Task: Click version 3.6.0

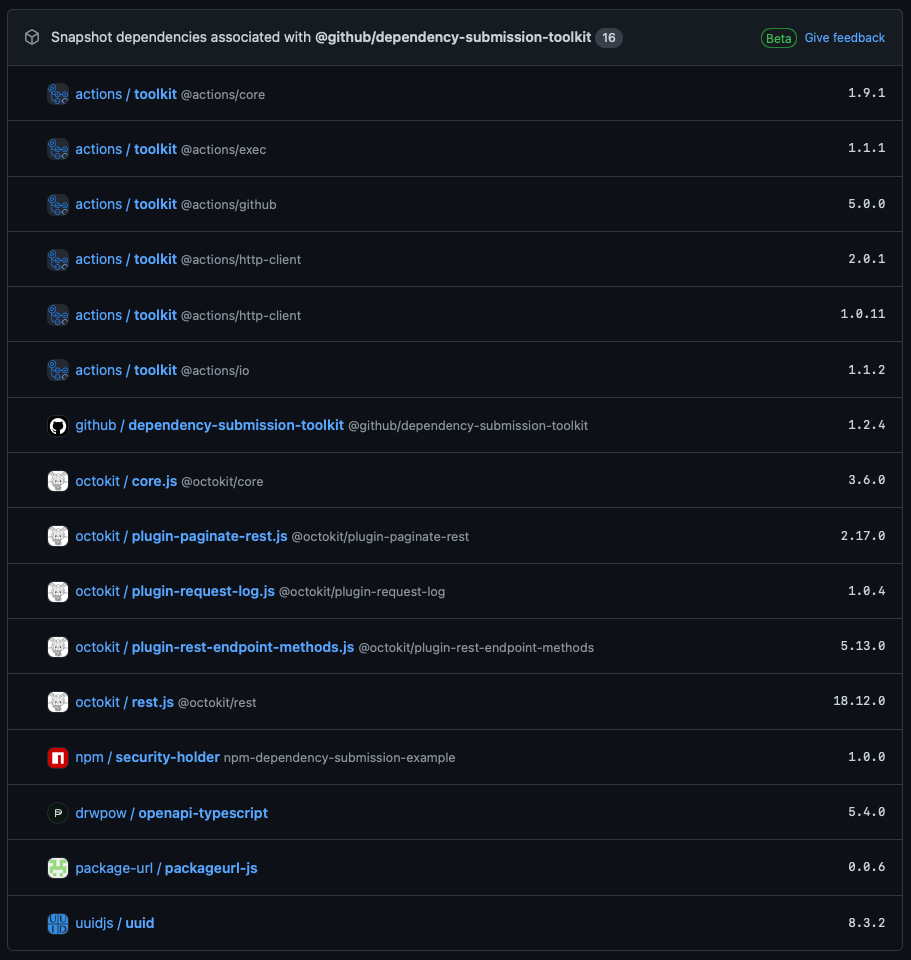Action: tap(866, 480)
